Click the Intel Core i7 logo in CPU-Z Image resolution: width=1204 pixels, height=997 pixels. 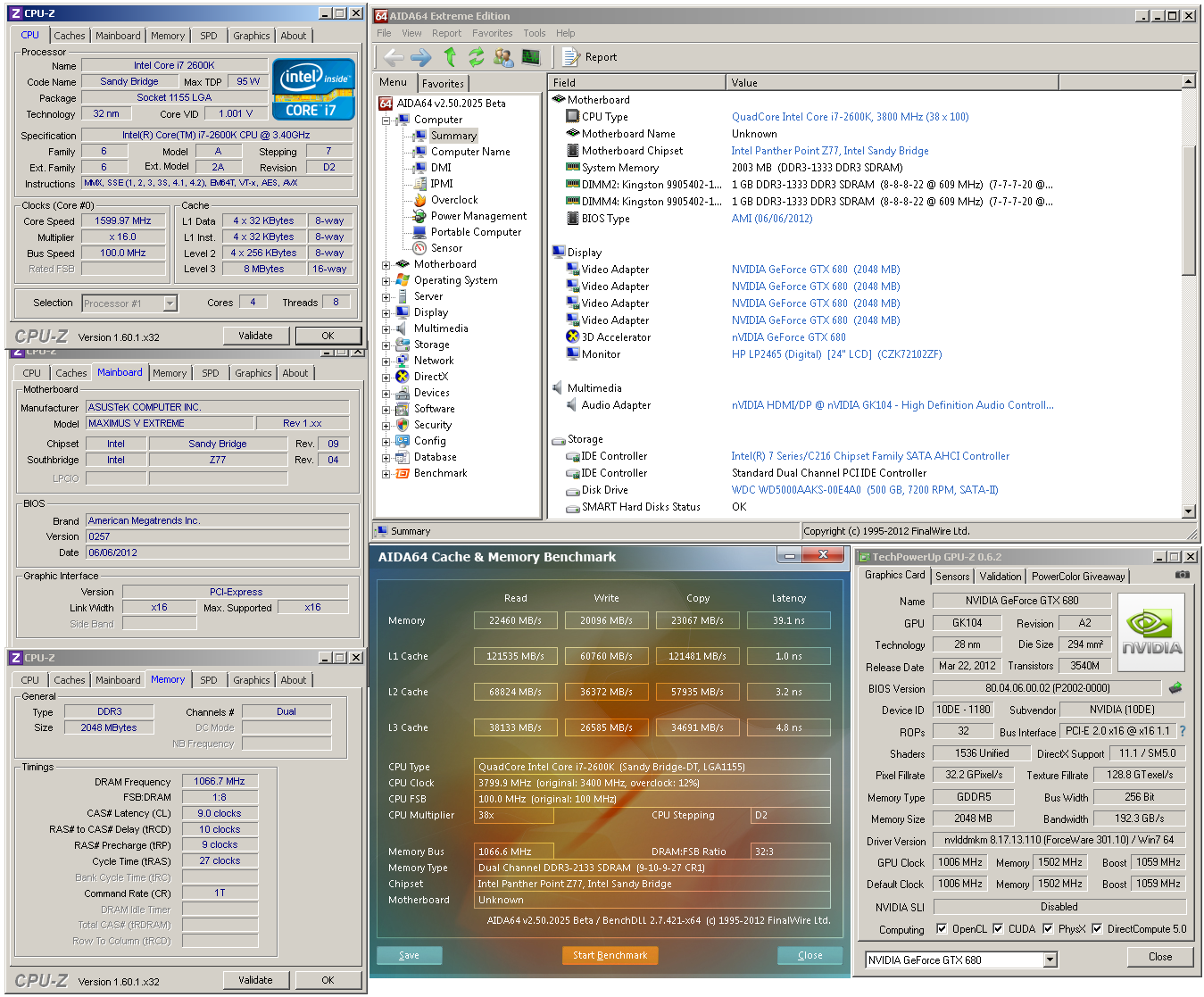pos(314,88)
